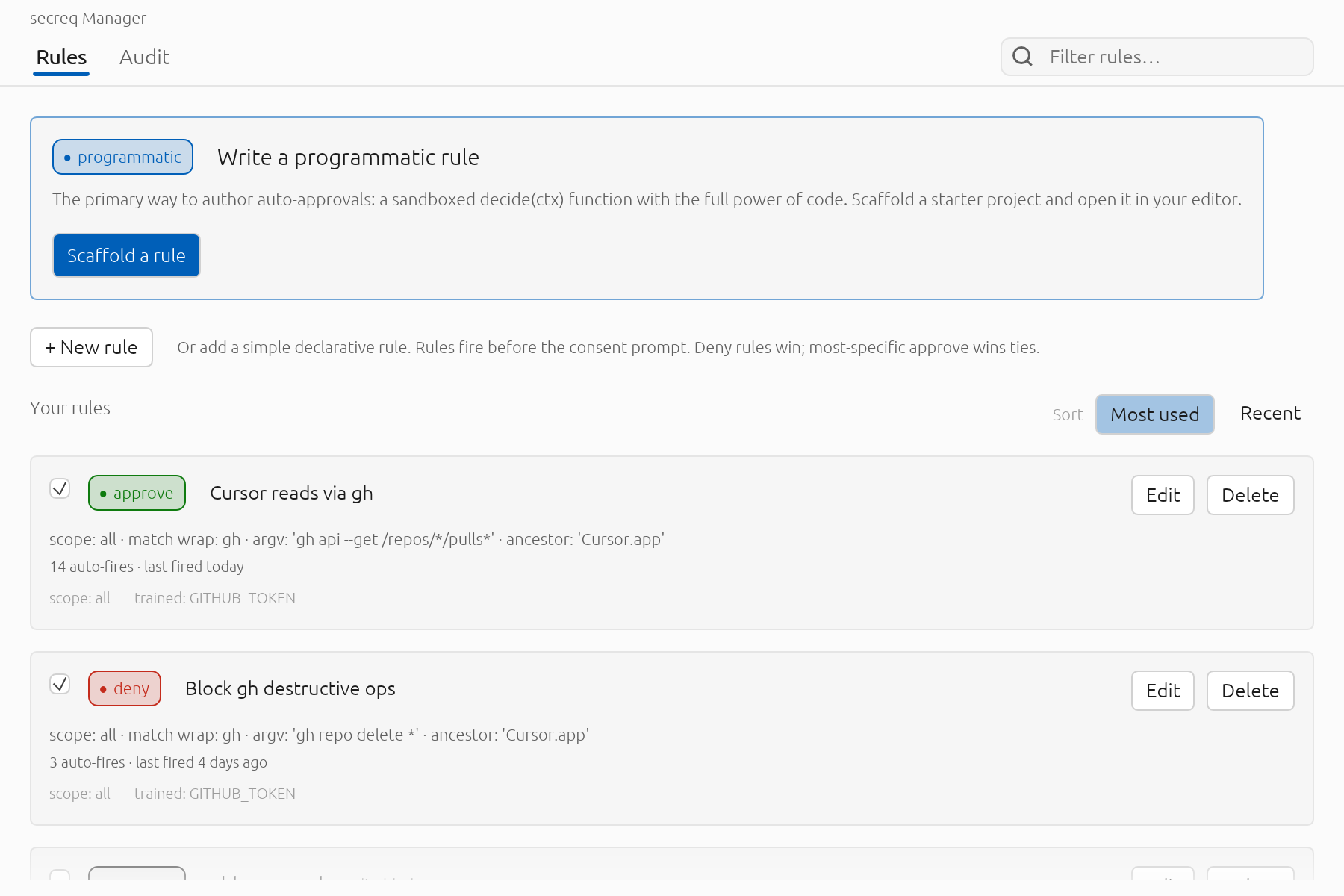
Task: Switch to the Rules tab
Action: tap(61, 57)
